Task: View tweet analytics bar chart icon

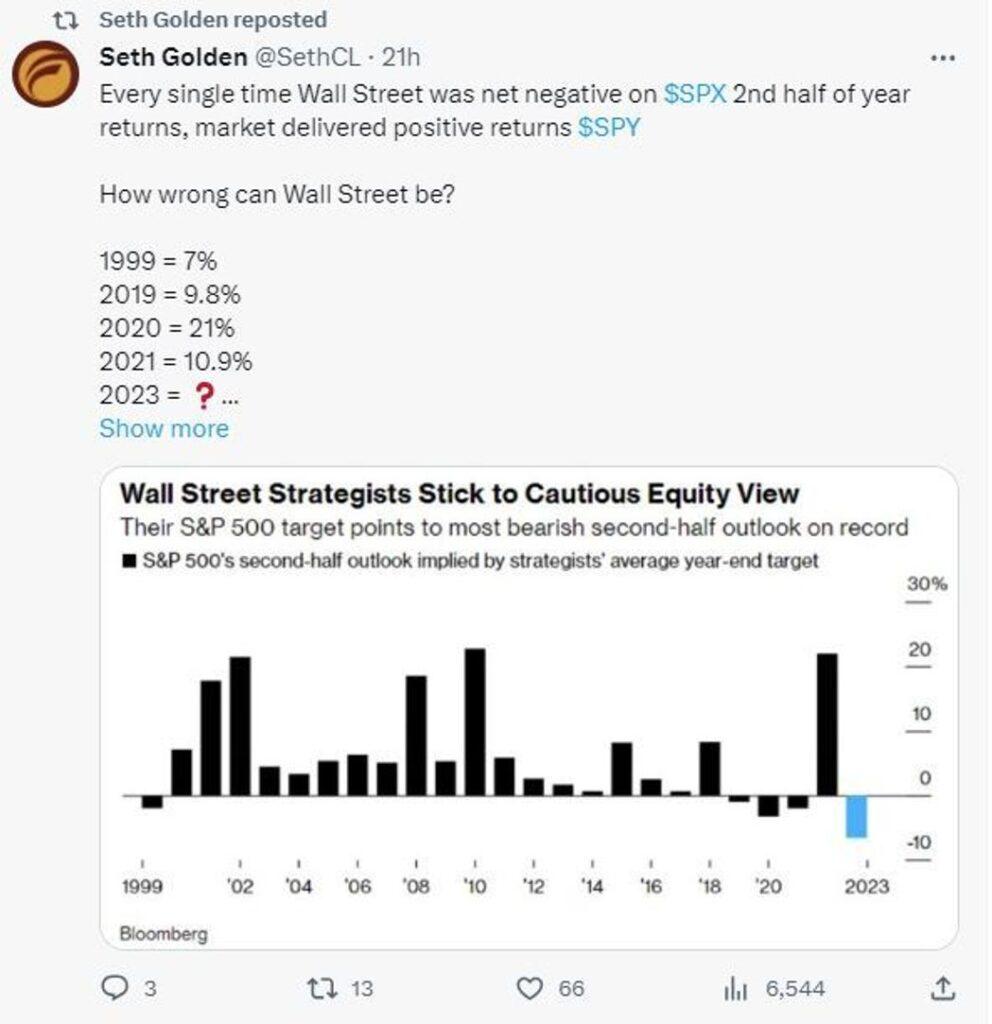Action: click(x=735, y=988)
